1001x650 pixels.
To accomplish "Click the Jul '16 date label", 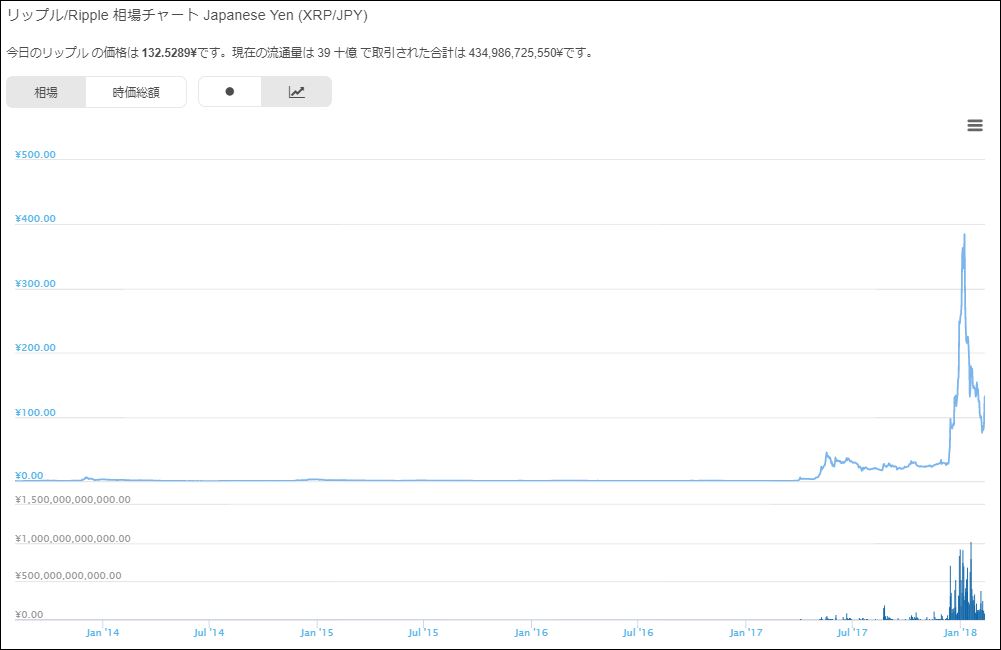I will click(x=638, y=632).
